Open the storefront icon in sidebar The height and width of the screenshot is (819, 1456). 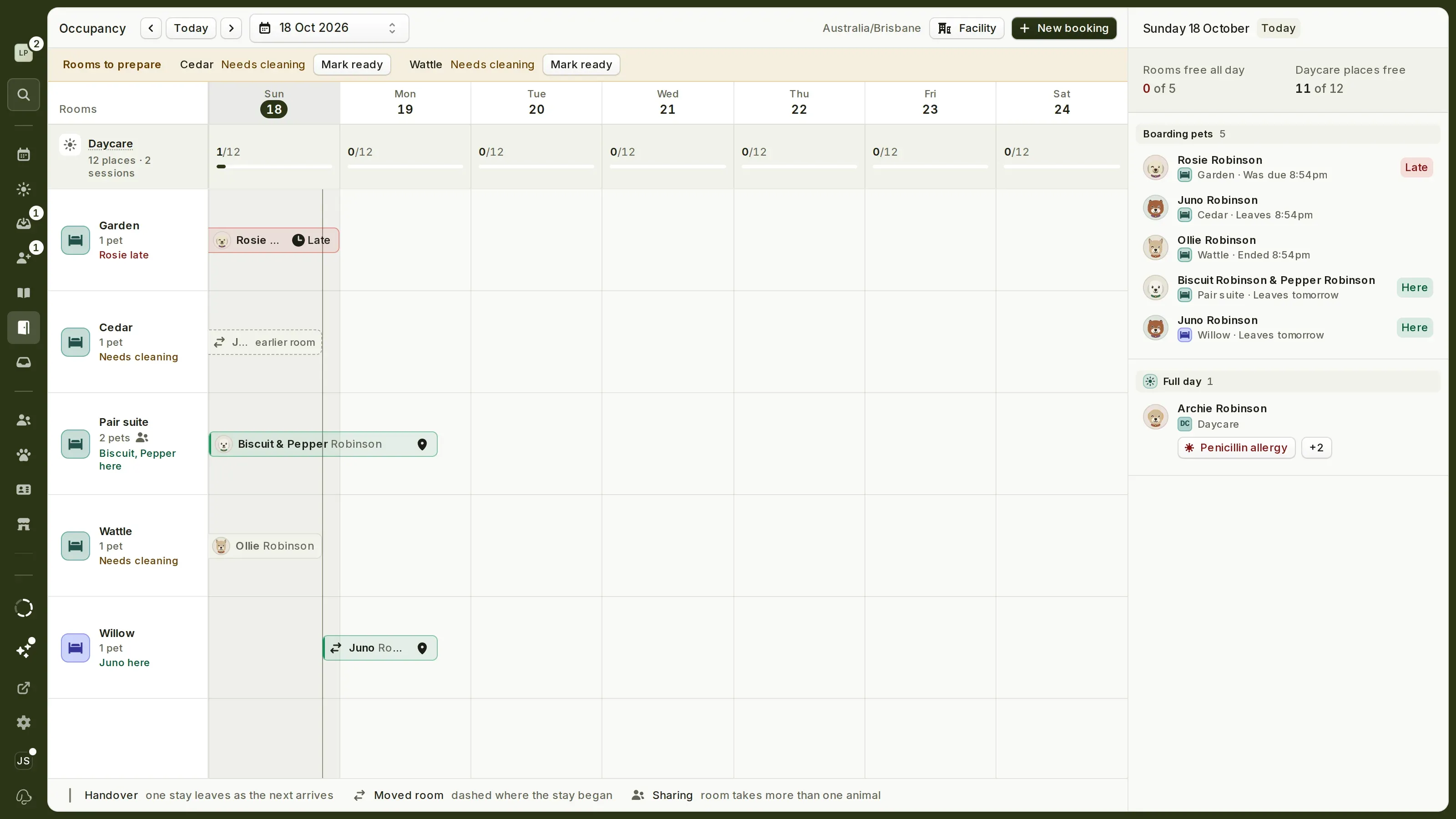23,525
